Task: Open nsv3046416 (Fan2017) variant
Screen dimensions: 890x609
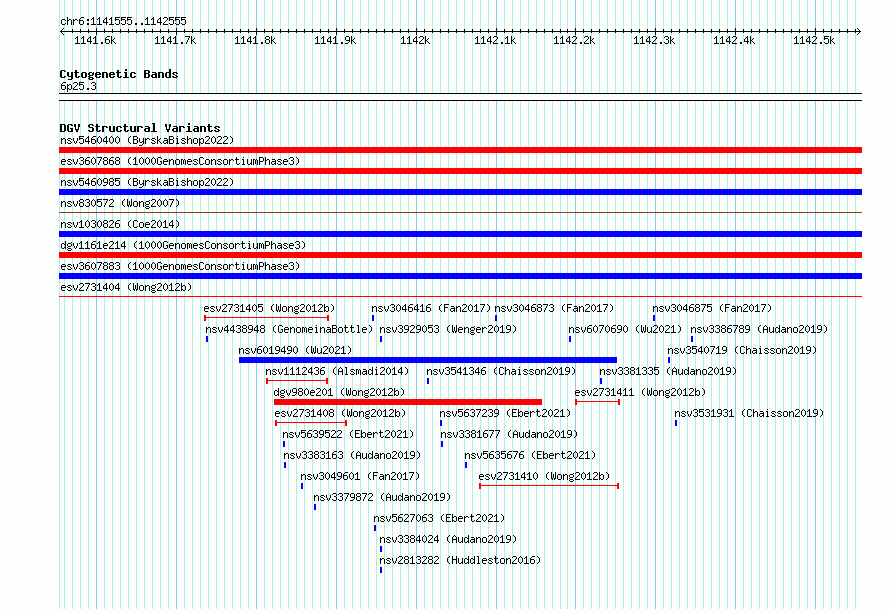Action: pos(431,308)
